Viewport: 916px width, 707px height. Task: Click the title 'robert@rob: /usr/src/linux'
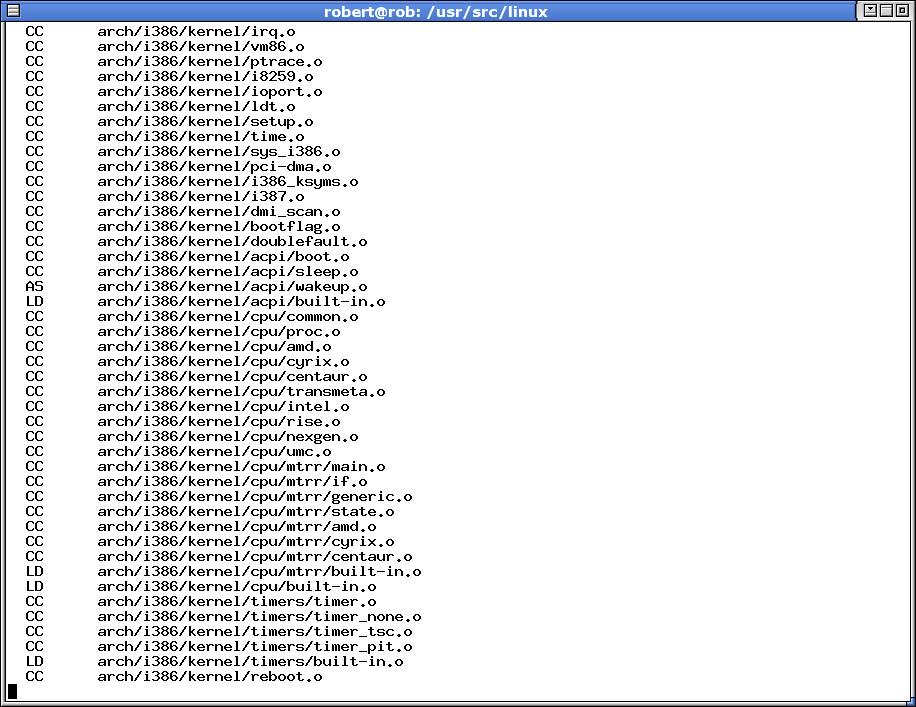point(436,12)
